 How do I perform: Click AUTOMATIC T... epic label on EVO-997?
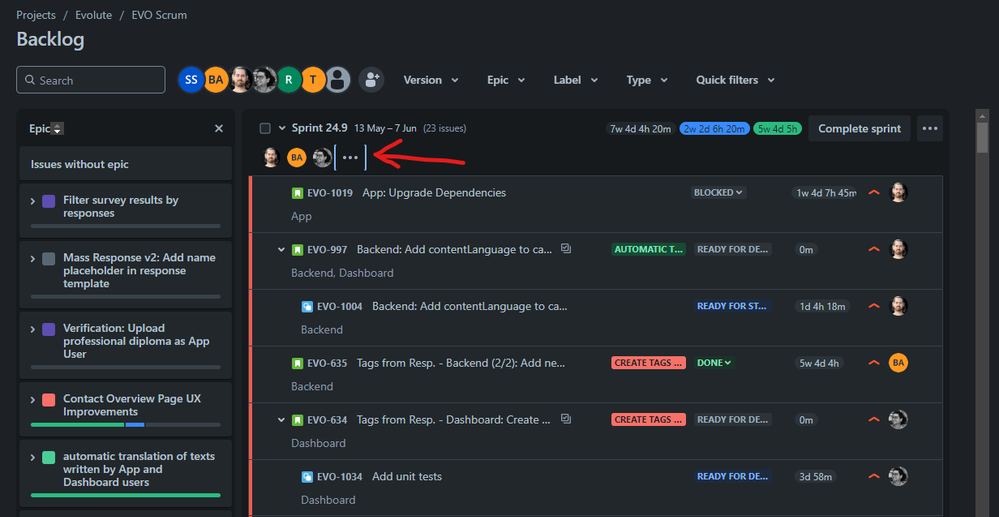click(x=649, y=249)
